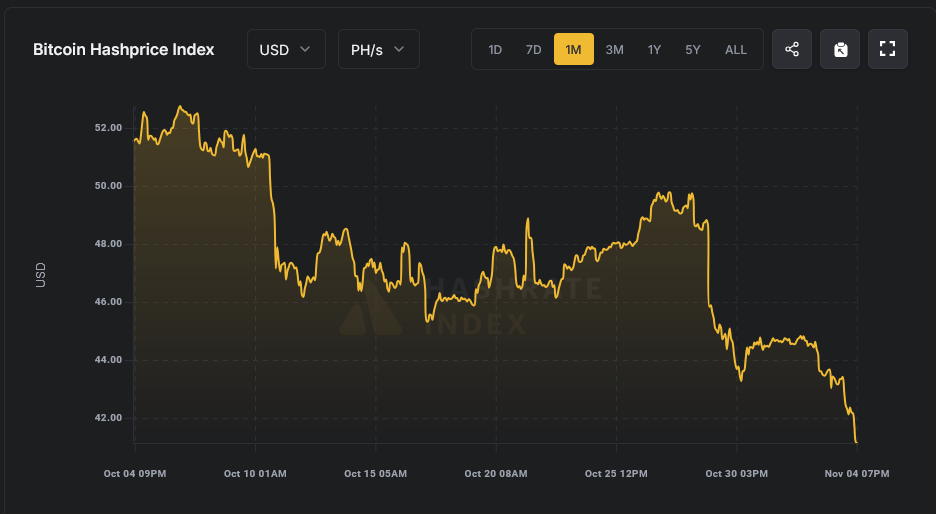This screenshot has height=514, width=936.
Task: Click the Oct 10 01AM axis label
Action: click(x=255, y=473)
